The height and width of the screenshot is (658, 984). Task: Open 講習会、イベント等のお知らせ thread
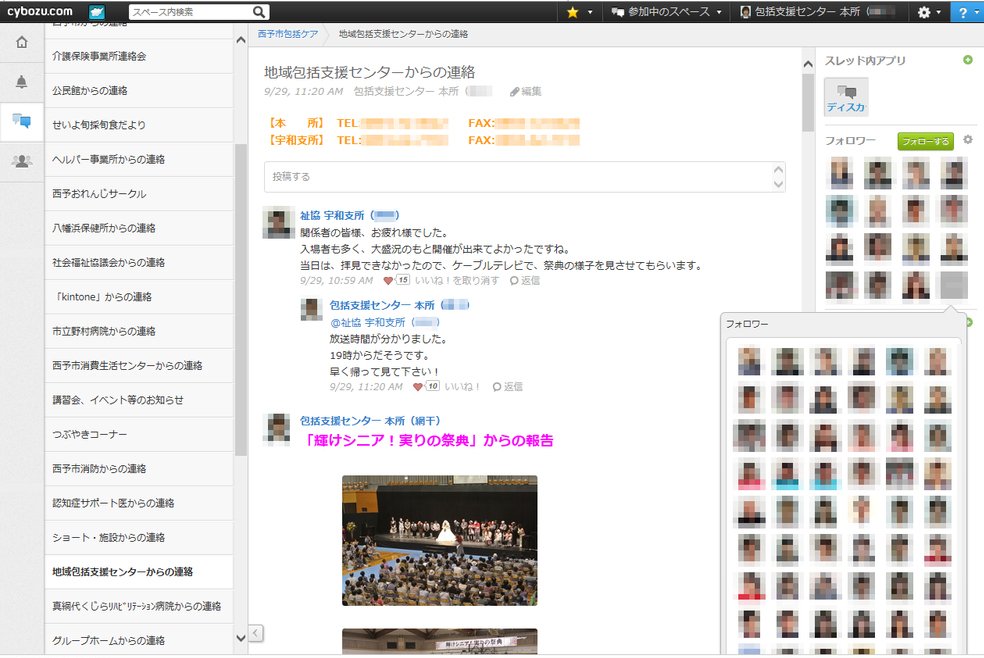(x=139, y=400)
